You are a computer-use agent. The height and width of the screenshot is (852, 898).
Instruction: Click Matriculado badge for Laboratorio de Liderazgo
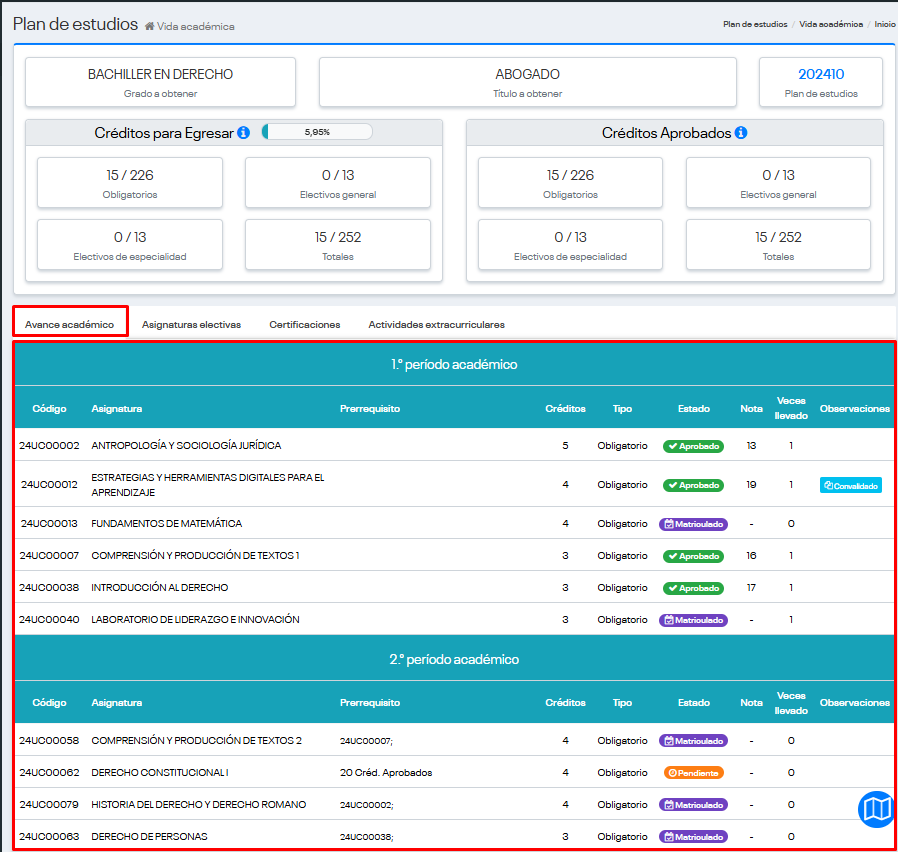tap(693, 620)
